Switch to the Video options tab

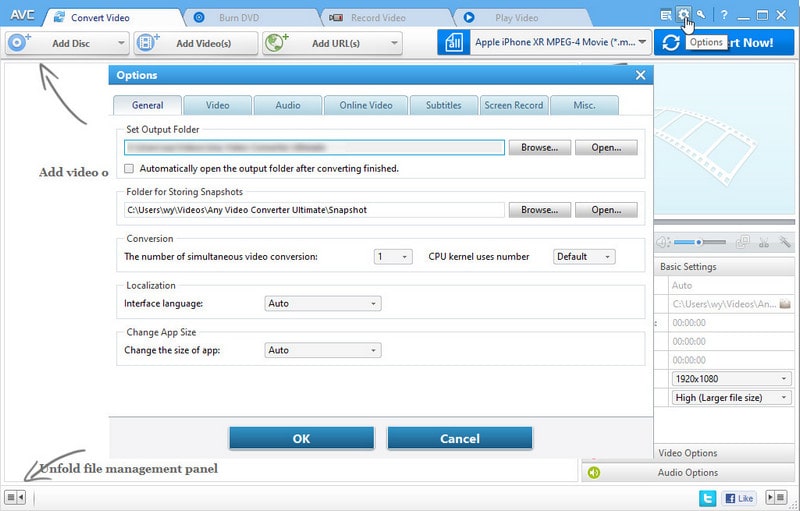click(x=218, y=106)
